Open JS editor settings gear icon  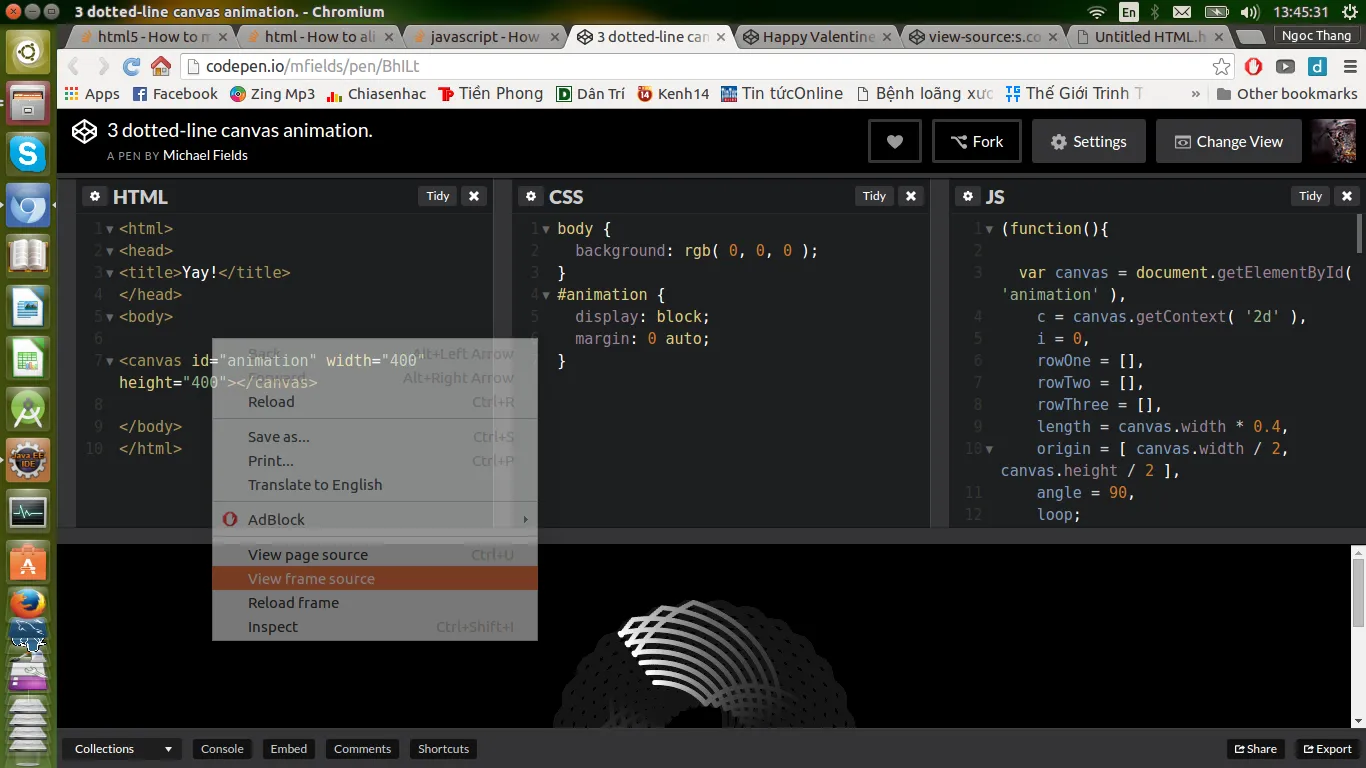(968, 196)
